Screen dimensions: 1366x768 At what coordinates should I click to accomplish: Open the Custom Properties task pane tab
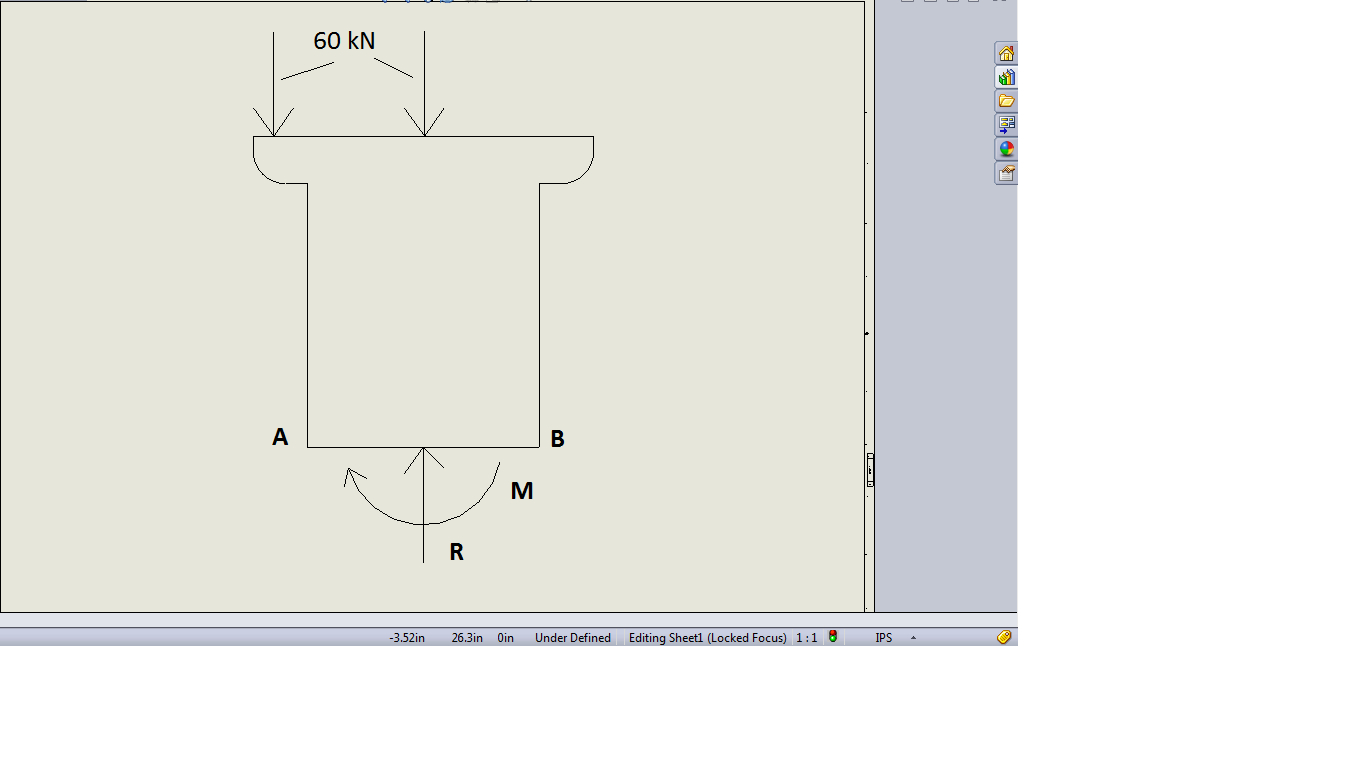(1006, 173)
